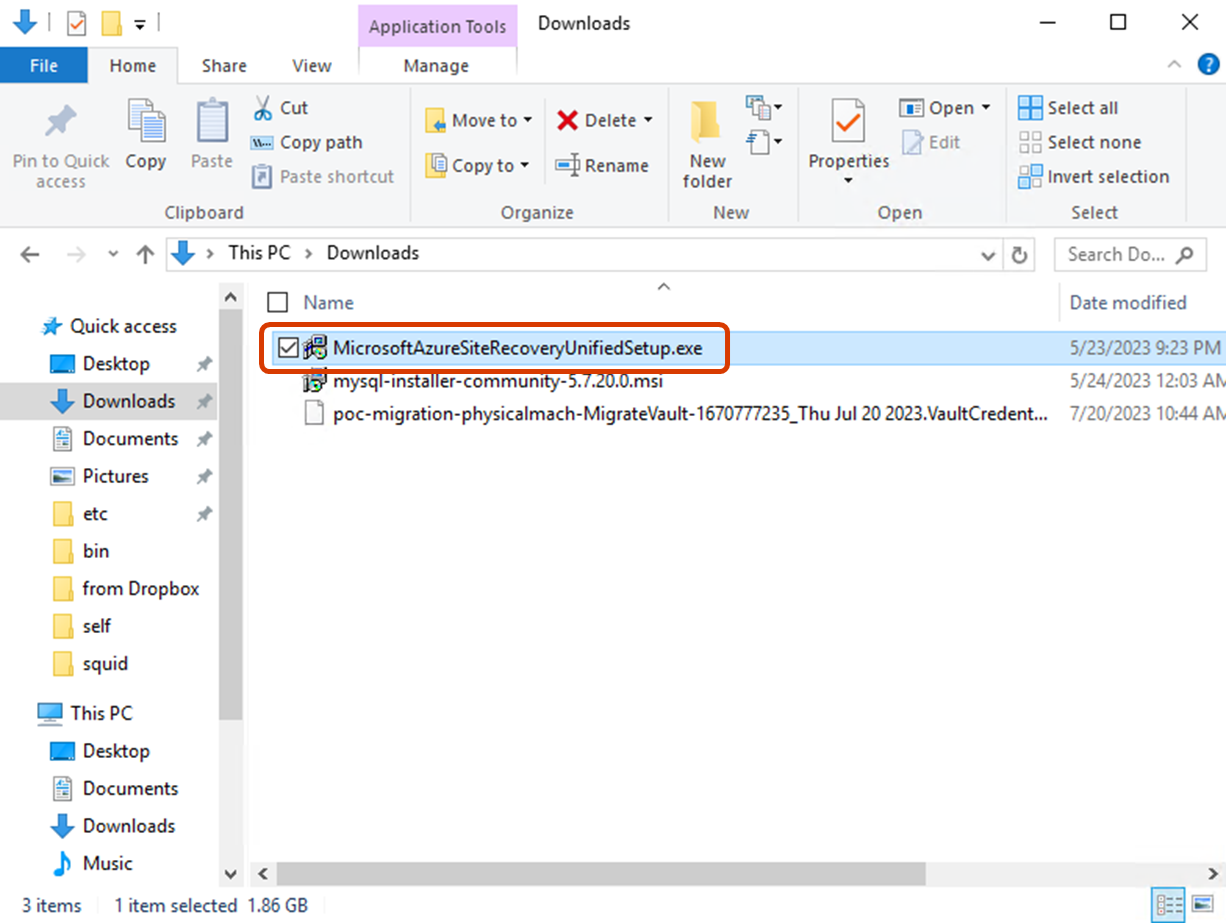Select the poc-migration VaultCredentials file

(691, 413)
